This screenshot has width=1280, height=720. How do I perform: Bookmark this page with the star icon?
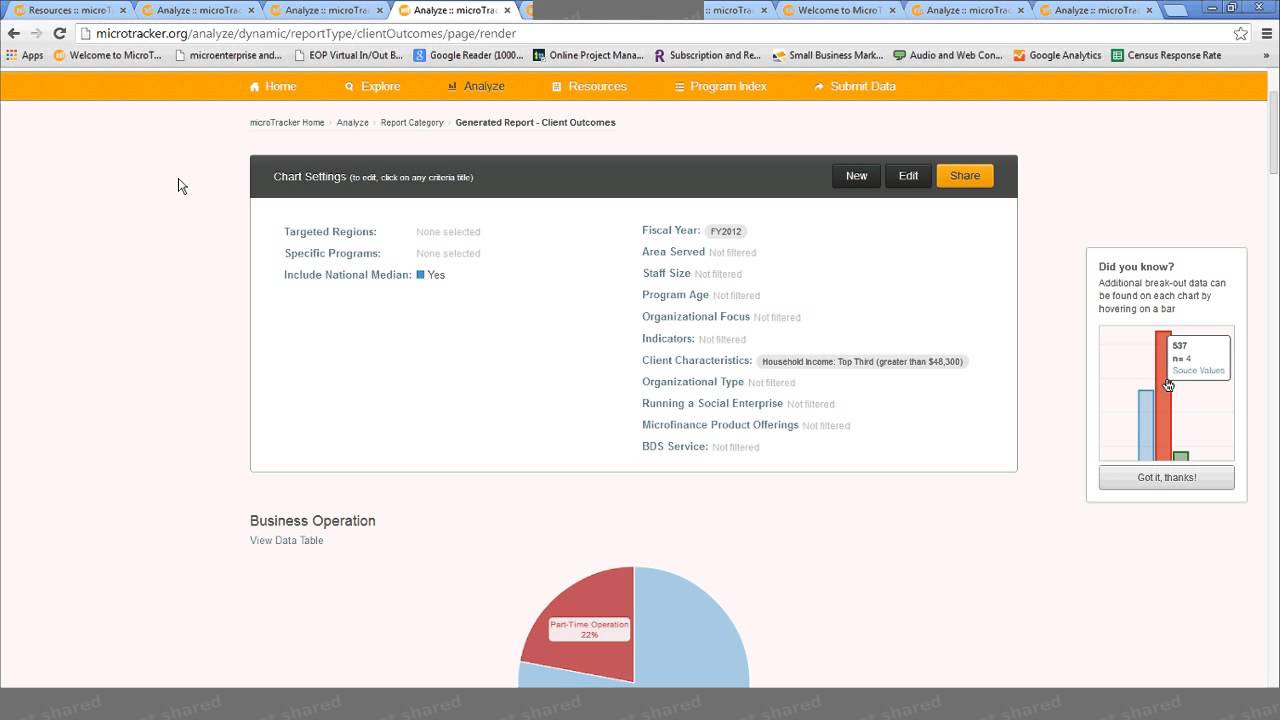tap(1241, 33)
